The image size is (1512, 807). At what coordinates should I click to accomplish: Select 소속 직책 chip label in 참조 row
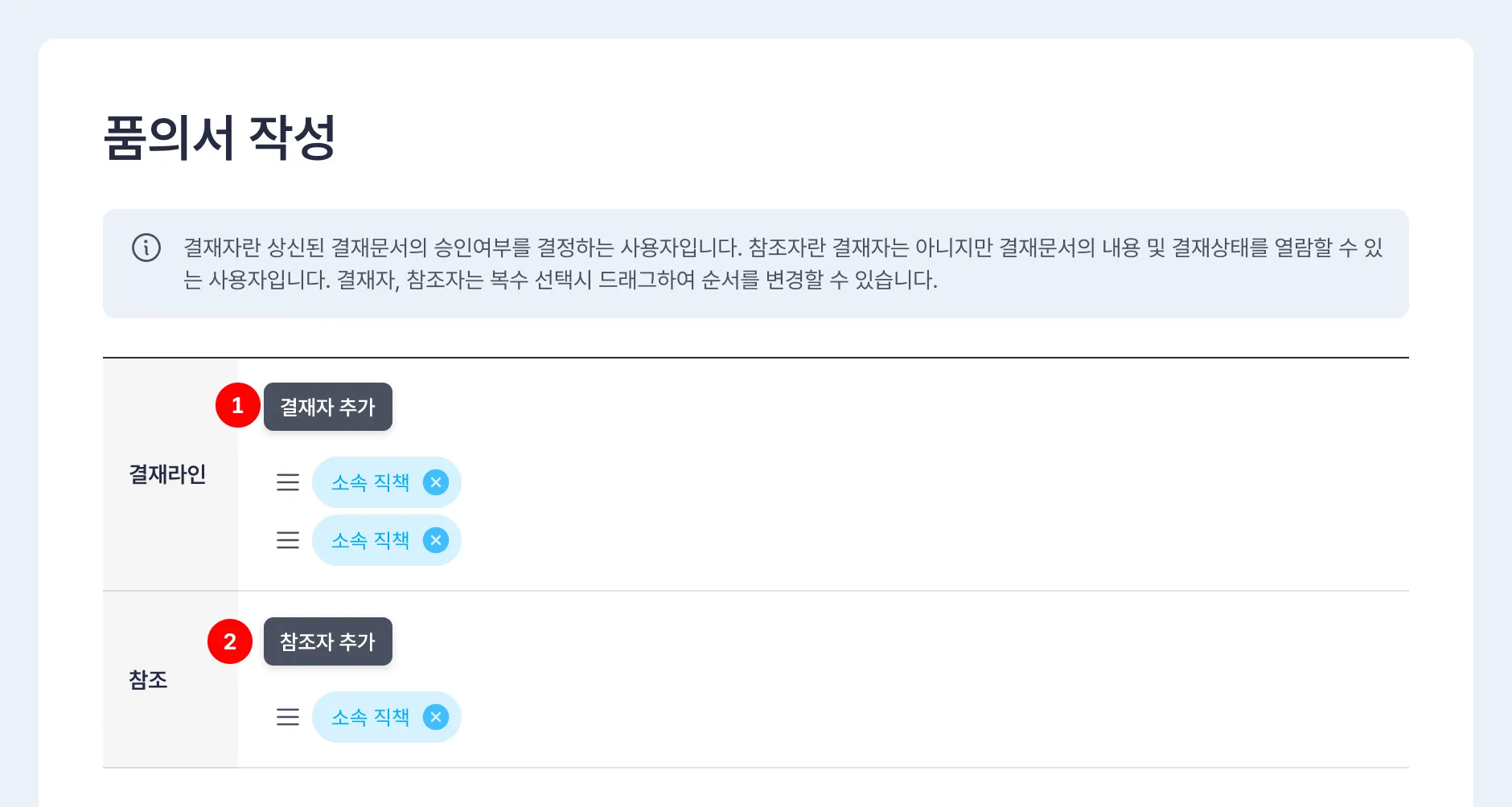pos(370,717)
